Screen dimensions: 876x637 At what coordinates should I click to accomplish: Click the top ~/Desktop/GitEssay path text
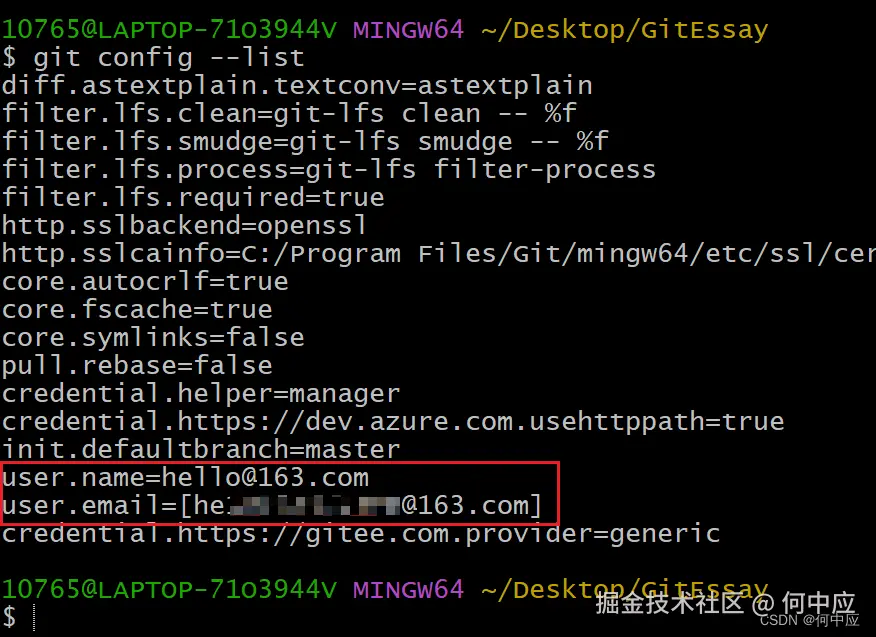pos(625,30)
